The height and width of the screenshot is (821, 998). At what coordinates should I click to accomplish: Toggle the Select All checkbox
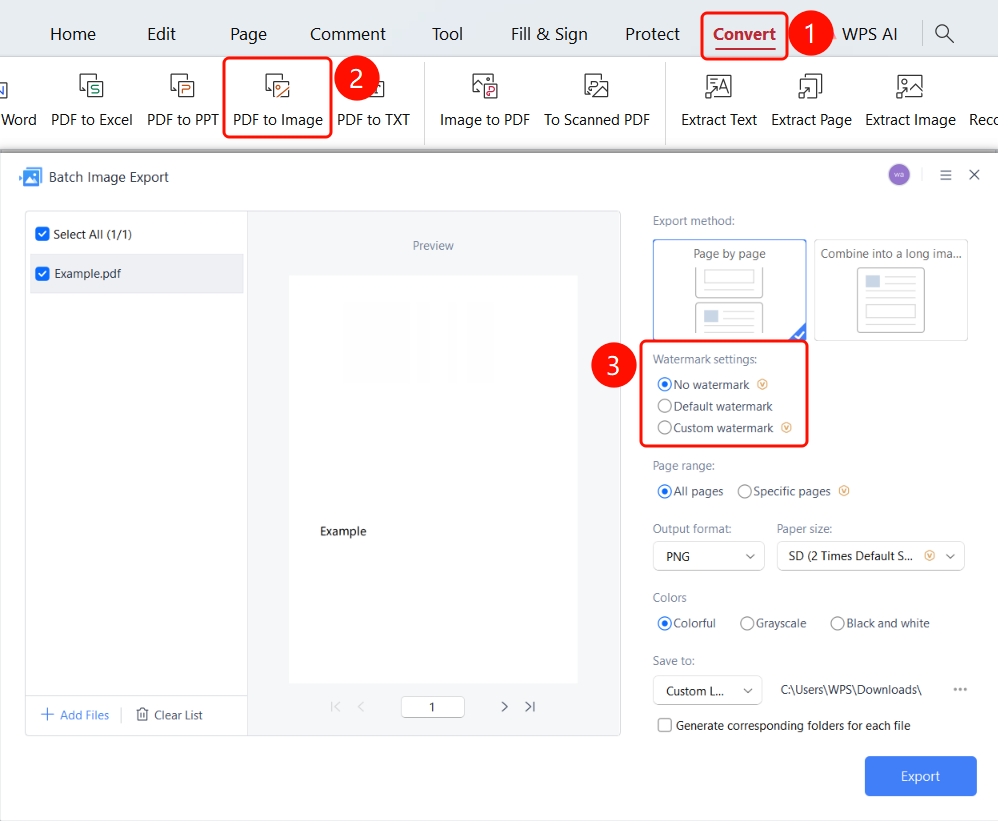(x=42, y=234)
